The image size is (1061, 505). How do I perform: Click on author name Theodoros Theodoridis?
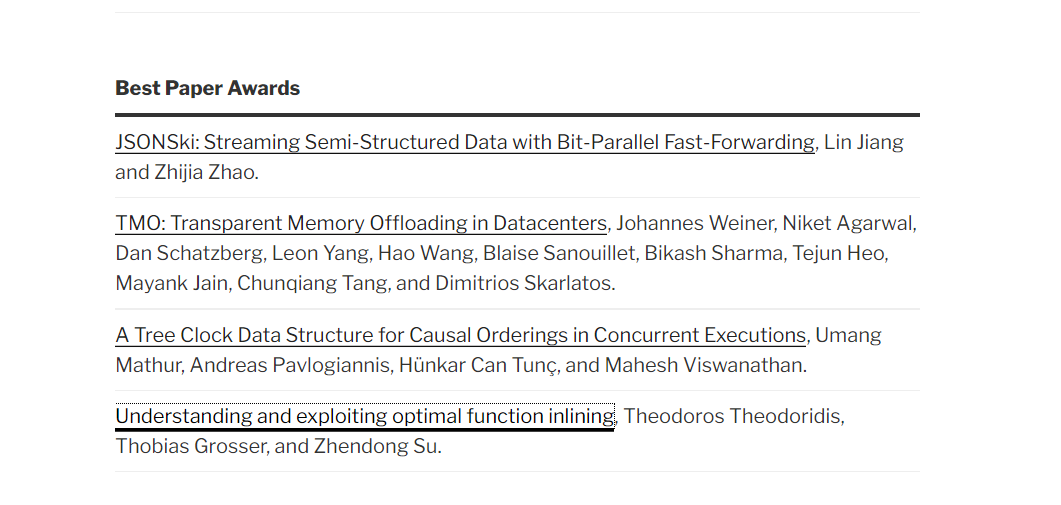(731, 416)
